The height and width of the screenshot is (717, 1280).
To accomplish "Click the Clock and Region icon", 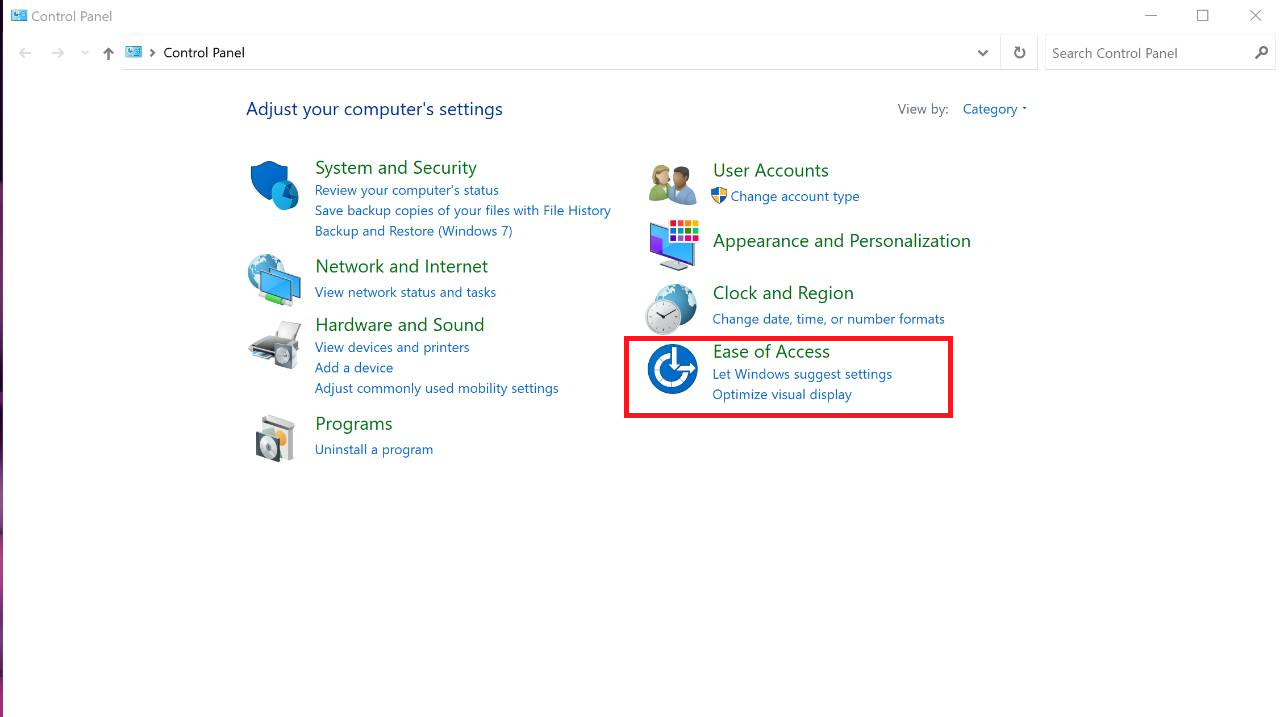I will 671,307.
